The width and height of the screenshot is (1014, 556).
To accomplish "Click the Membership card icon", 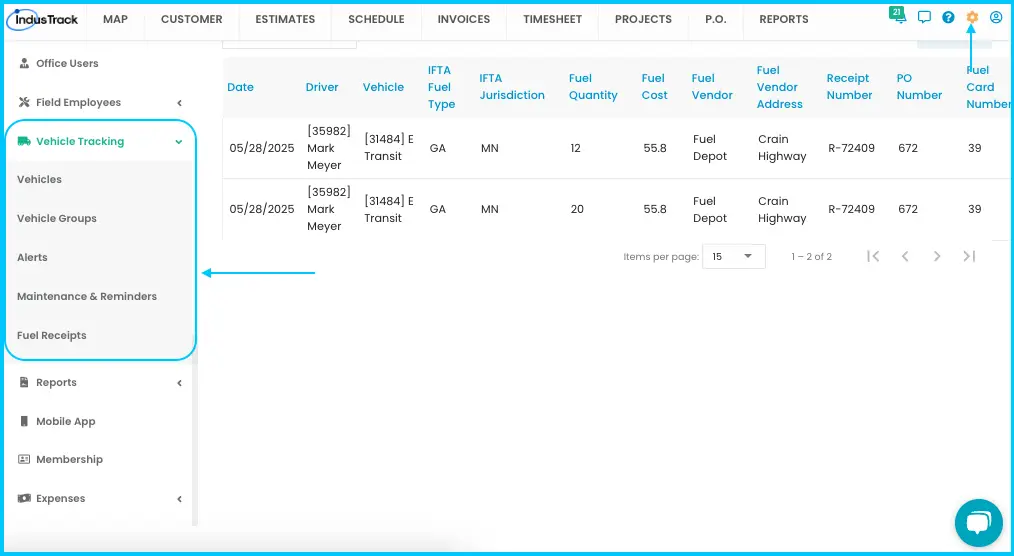I will pyautogui.click(x=24, y=459).
